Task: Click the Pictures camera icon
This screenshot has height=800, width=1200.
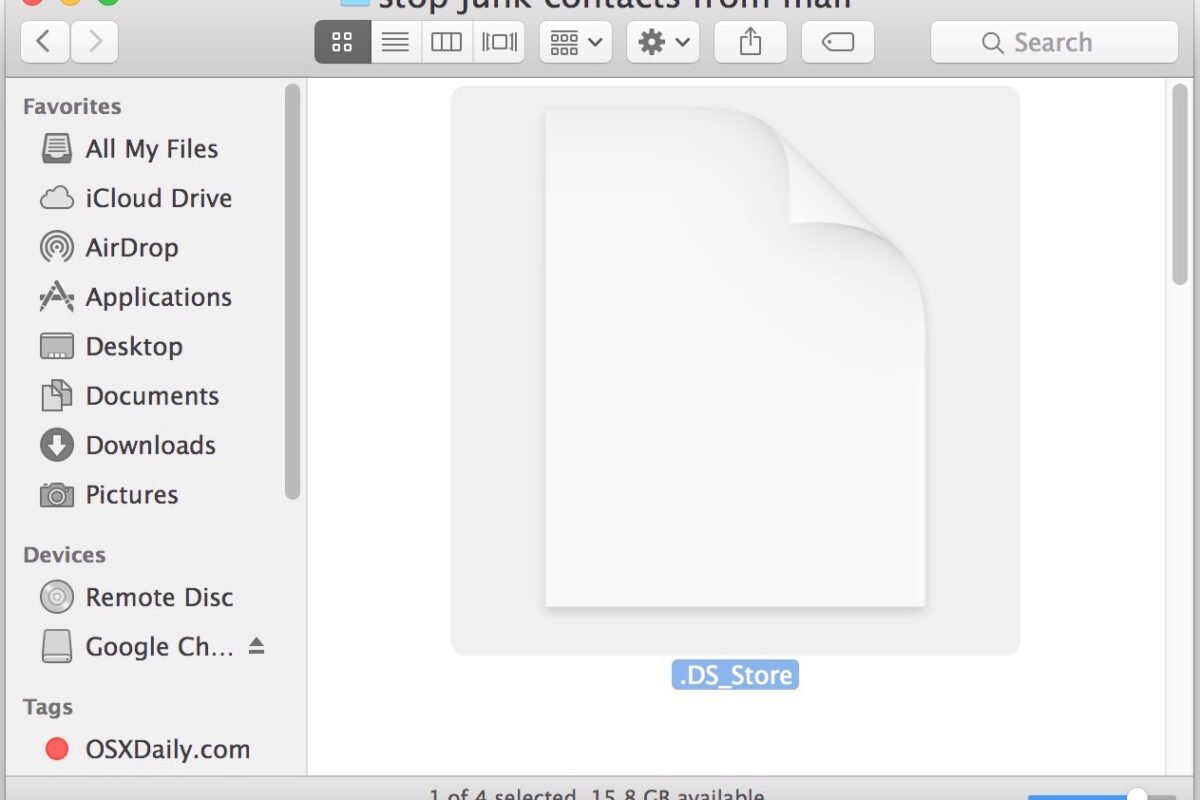Action: (57, 495)
